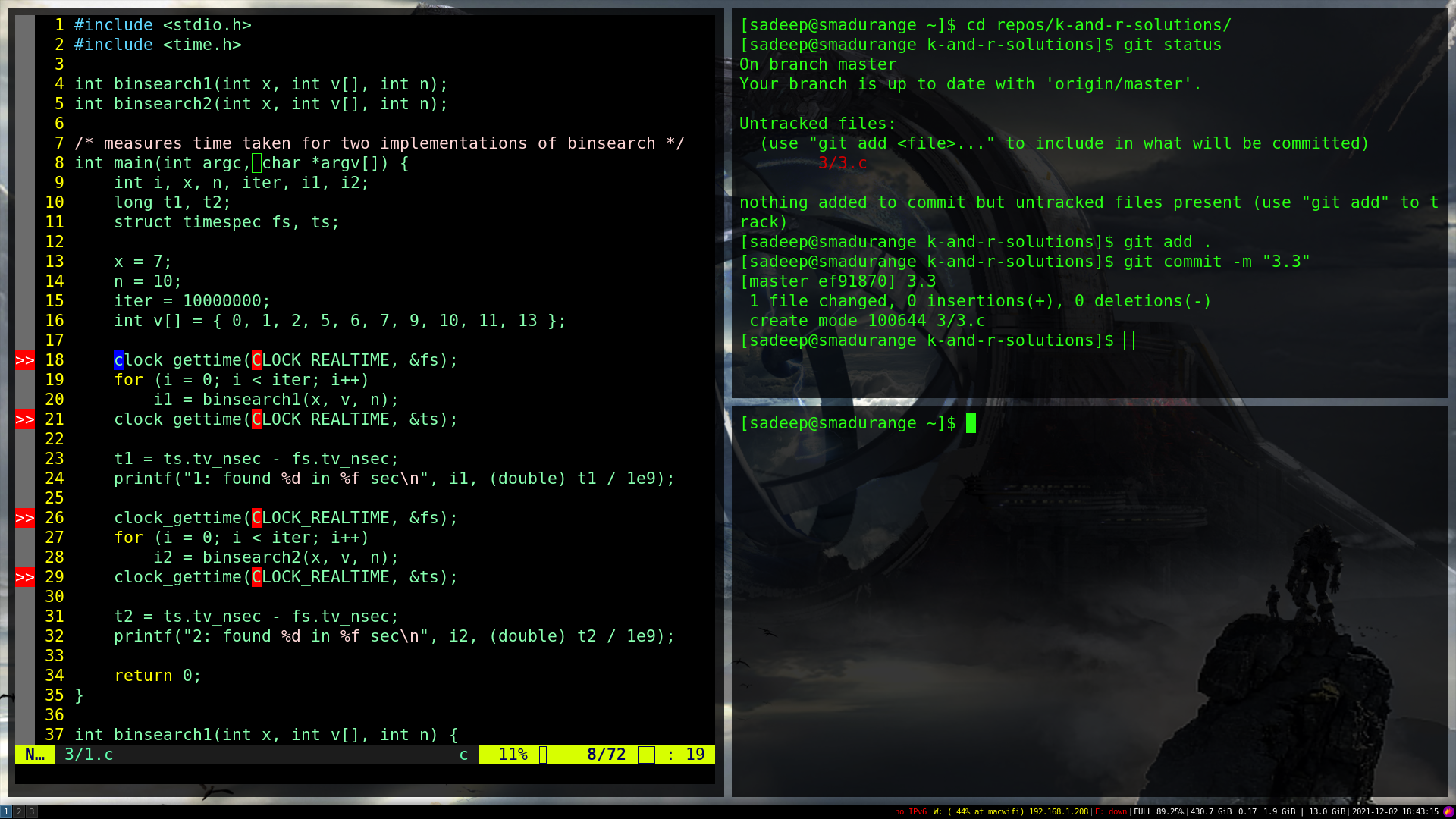Switch to workspace 2
The height and width of the screenshot is (819, 1456).
[19, 811]
